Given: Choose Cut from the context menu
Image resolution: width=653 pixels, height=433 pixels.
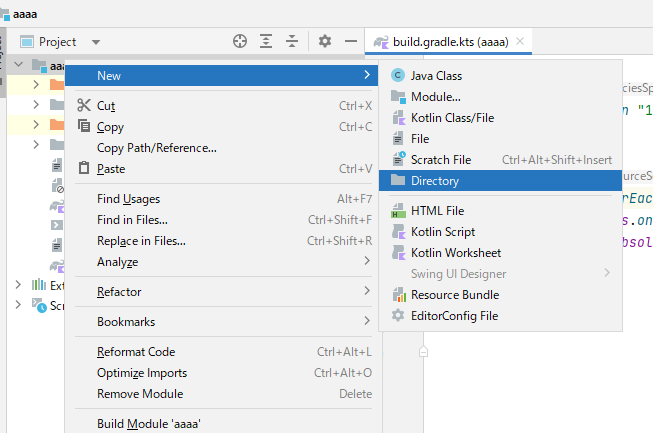Looking at the screenshot, I should pyautogui.click(x=224, y=106).
